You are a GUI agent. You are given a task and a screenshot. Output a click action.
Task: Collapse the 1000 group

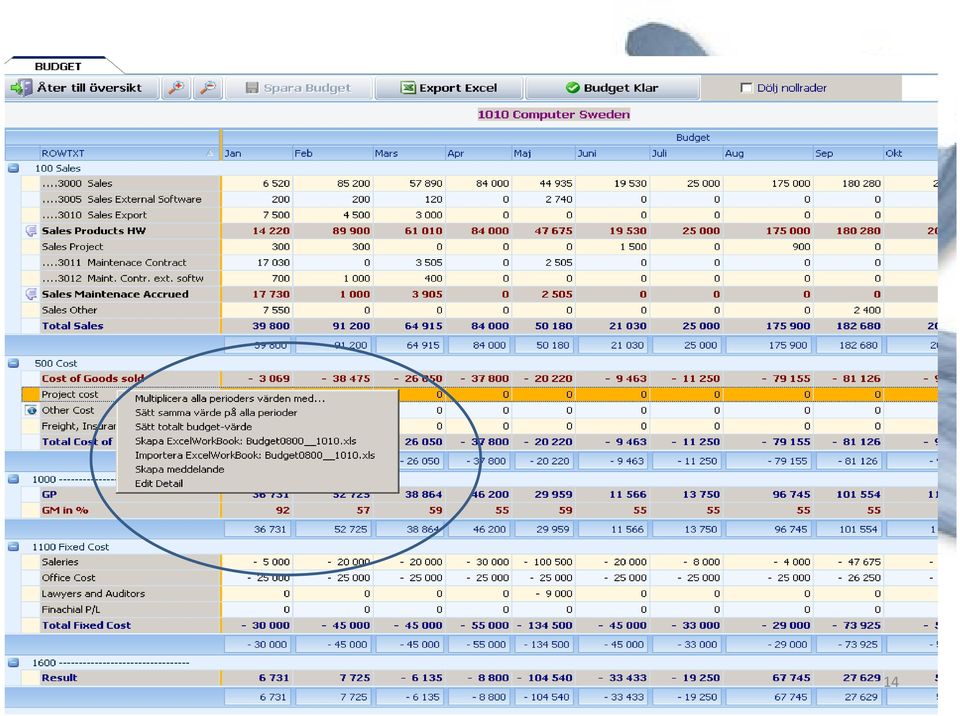click(x=13, y=479)
